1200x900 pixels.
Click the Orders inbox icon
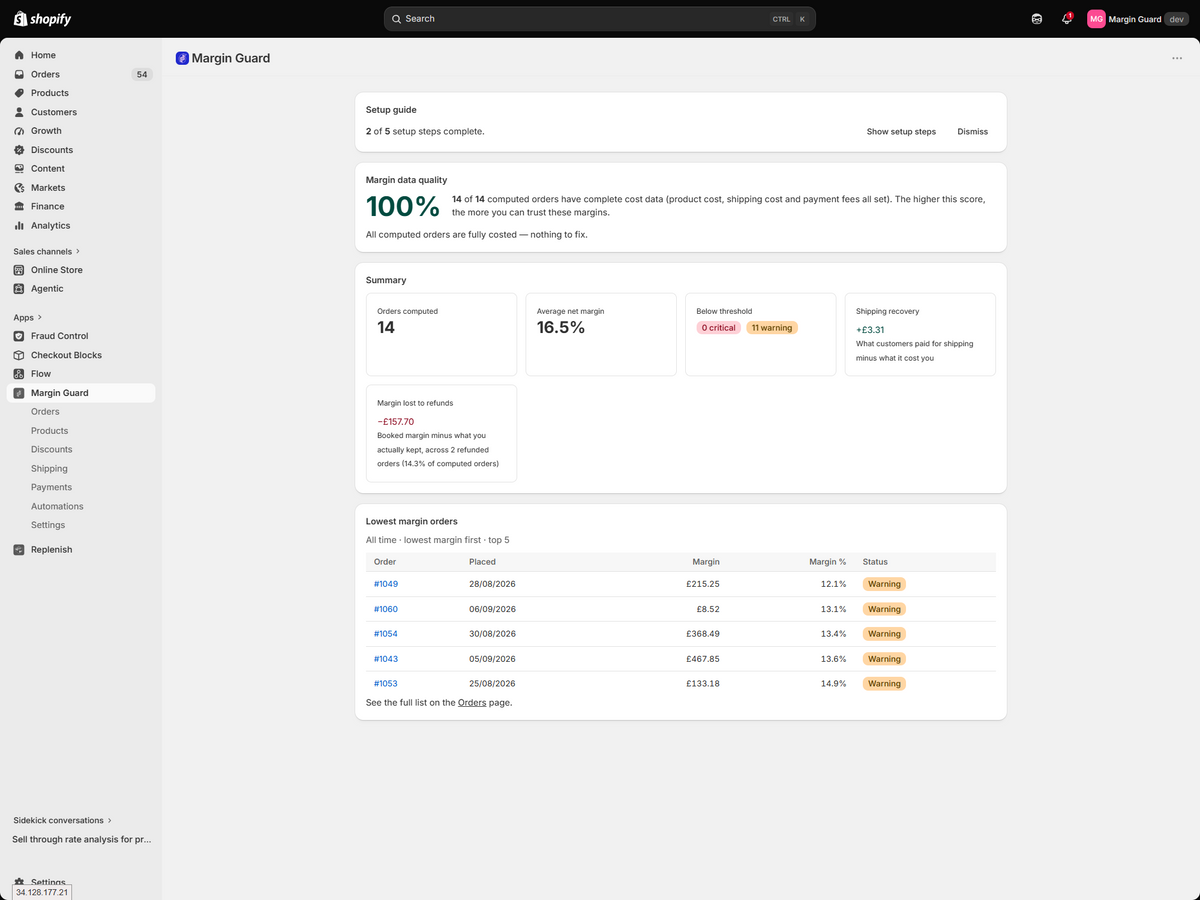point(19,74)
